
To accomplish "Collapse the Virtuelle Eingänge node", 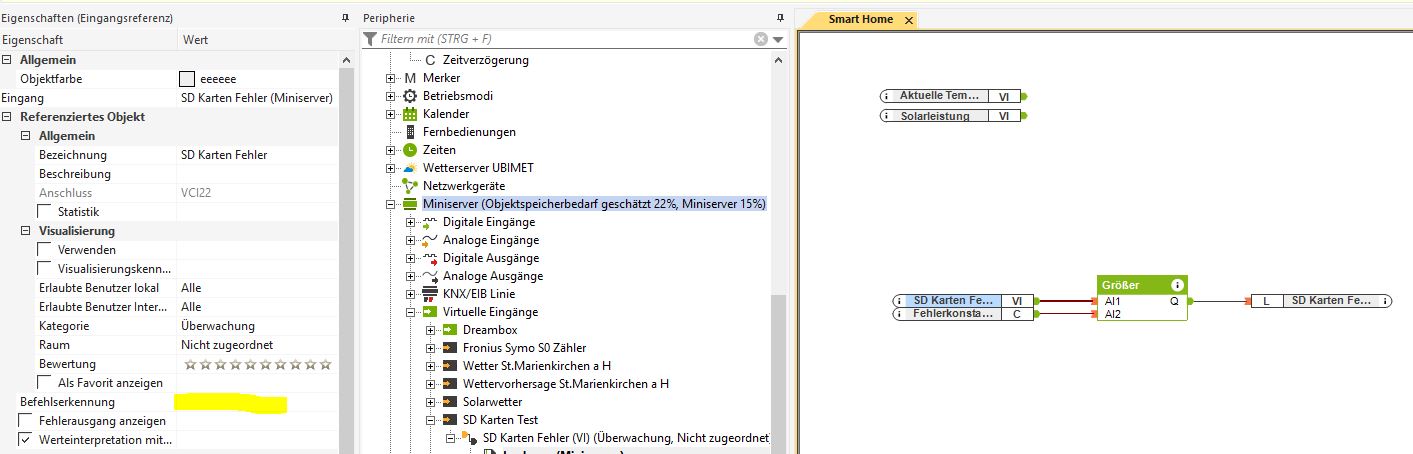I will [x=411, y=312].
